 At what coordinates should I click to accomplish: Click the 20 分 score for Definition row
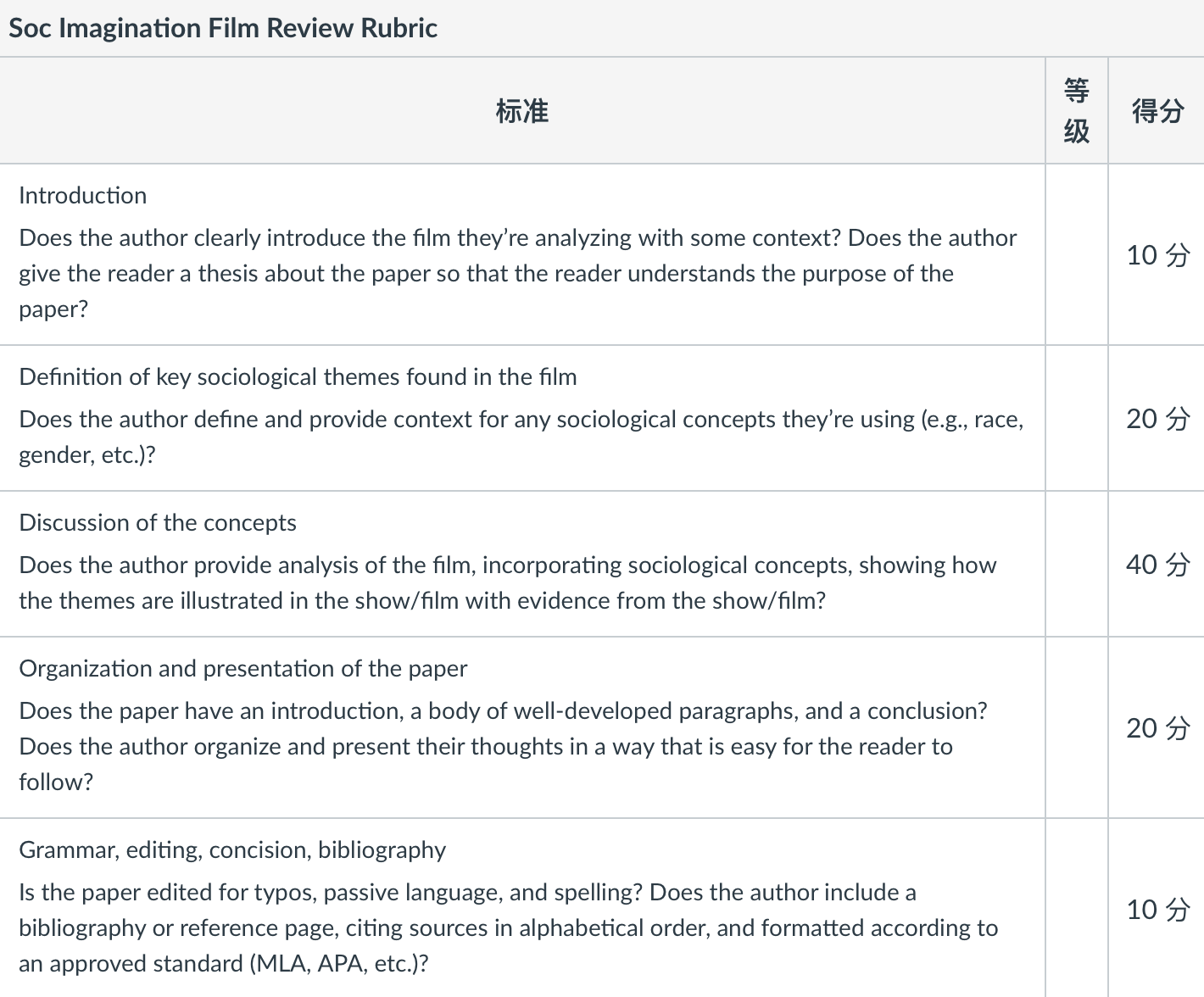coord(1157,418)
